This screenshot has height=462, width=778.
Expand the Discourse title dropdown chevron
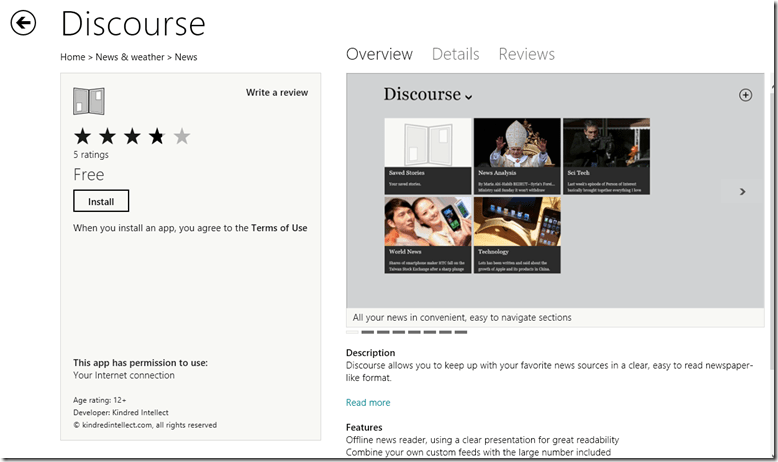coord(468,97)
